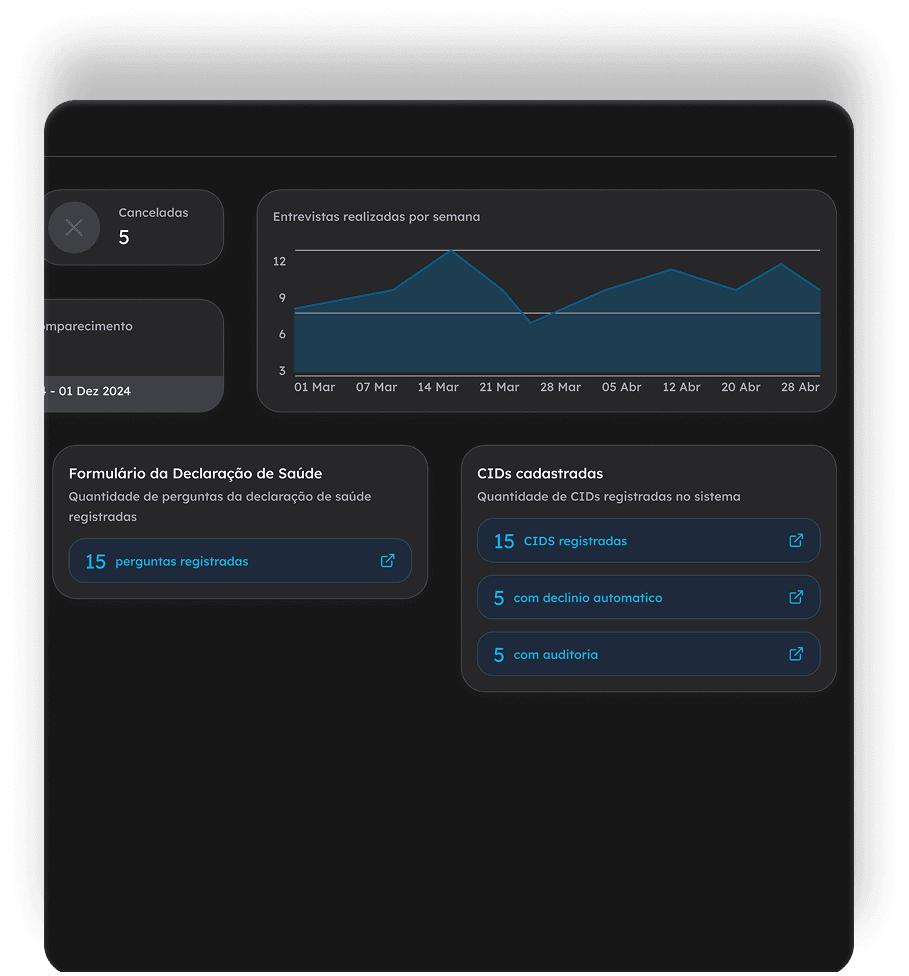Open external link icon for perguntas registradas

tap(388, 561)
